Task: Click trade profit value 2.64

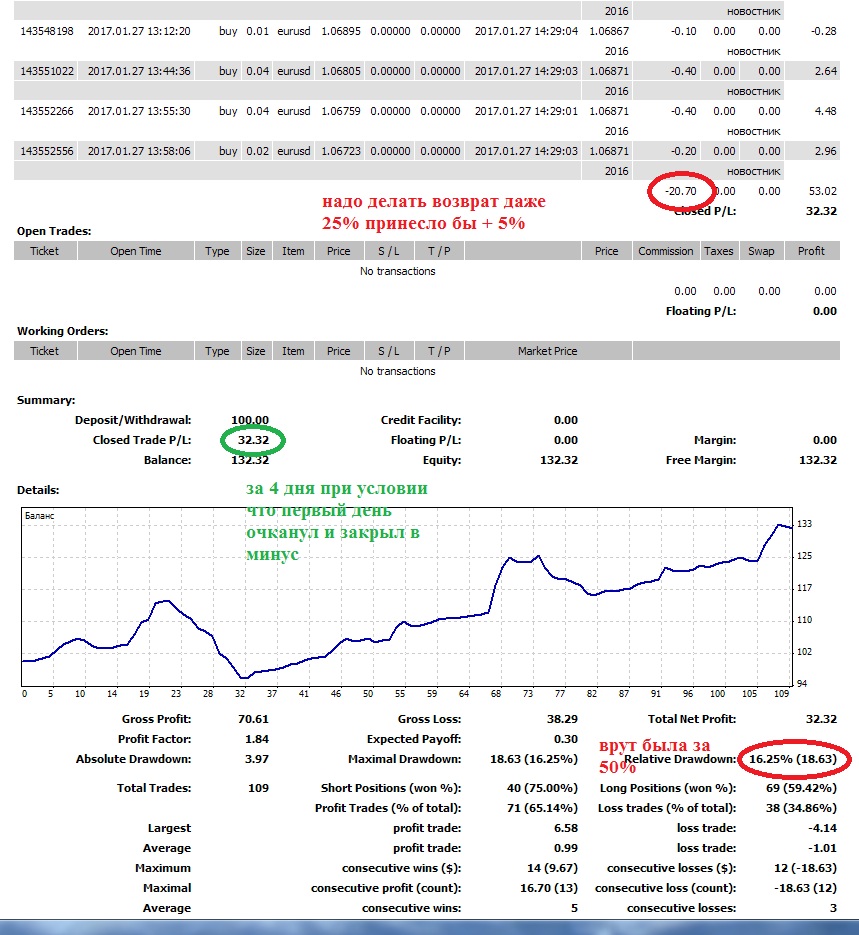Action: [826, 71]
